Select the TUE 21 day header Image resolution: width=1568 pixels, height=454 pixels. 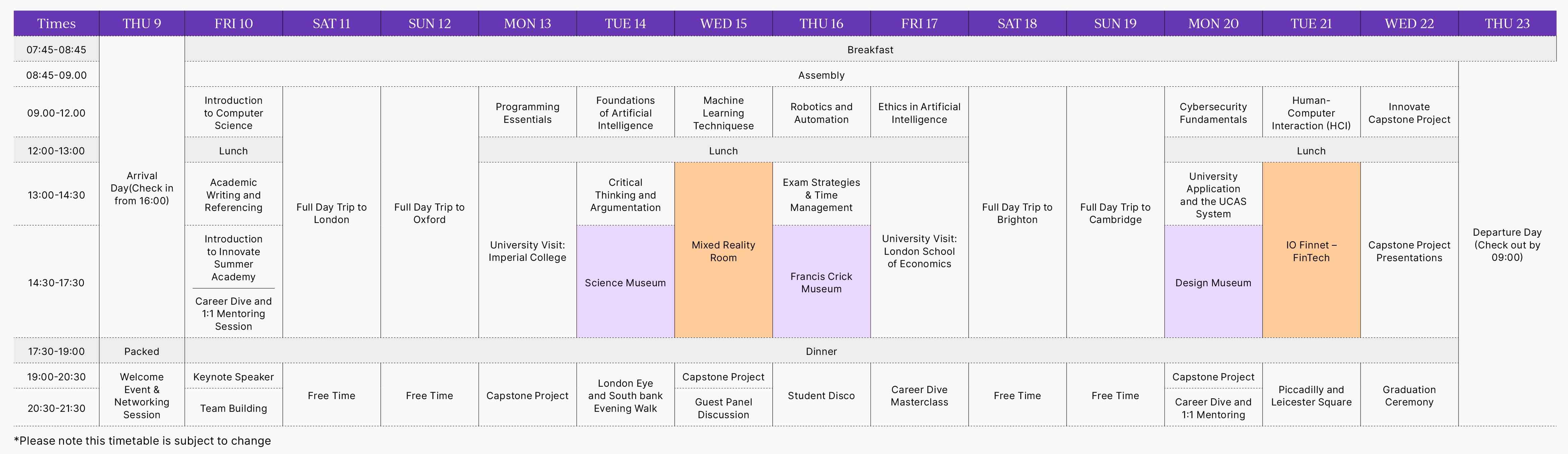coord(1311,23)
